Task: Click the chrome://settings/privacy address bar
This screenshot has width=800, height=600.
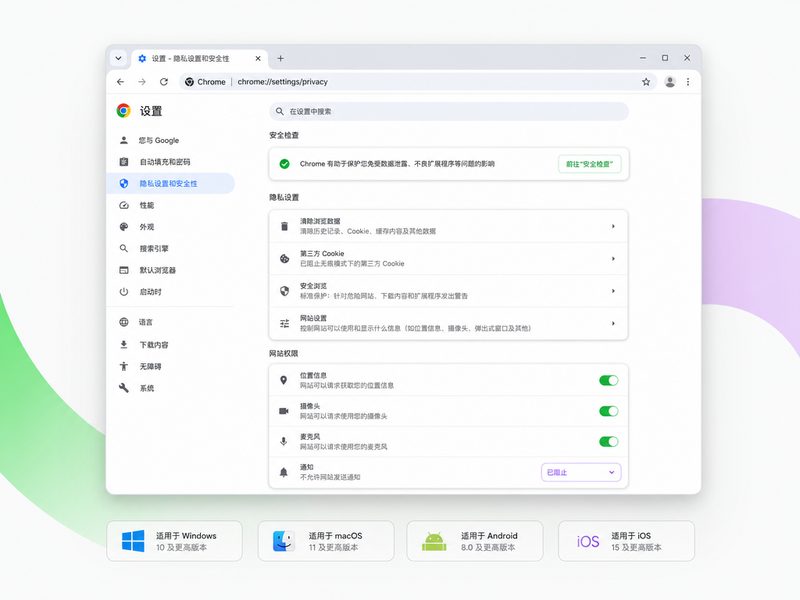Action: pyautogui.click(x=418, y=82)
